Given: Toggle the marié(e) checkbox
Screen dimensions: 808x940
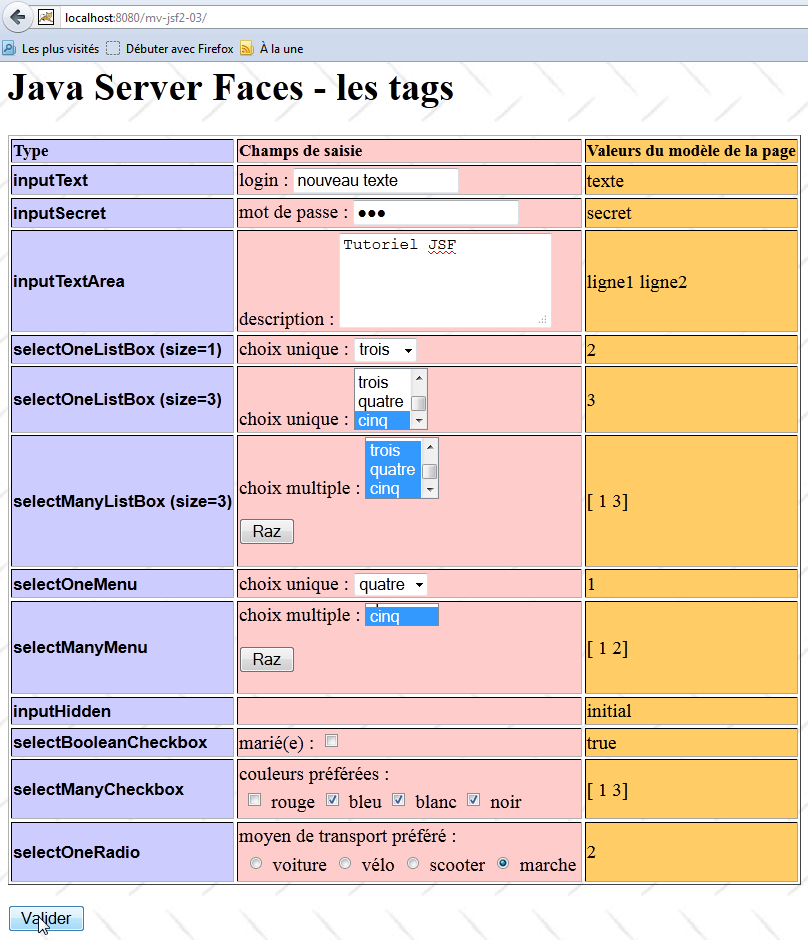Looking at the screenshot, I should (x=332, y=741).
